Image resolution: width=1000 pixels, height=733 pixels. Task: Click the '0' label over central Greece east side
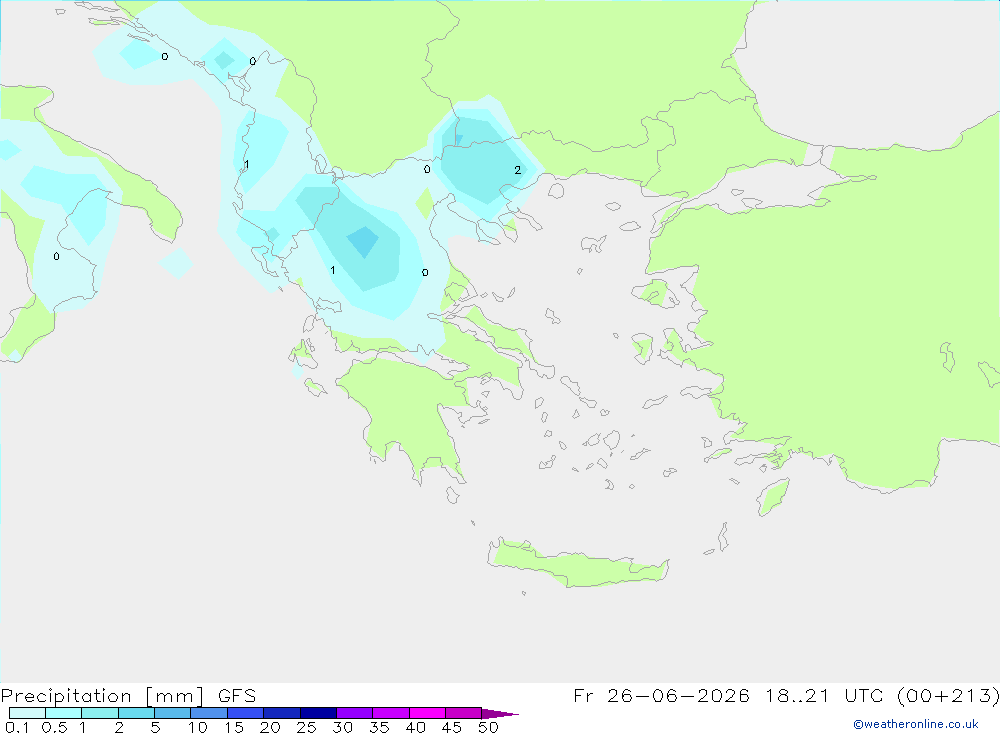point(425,272)
